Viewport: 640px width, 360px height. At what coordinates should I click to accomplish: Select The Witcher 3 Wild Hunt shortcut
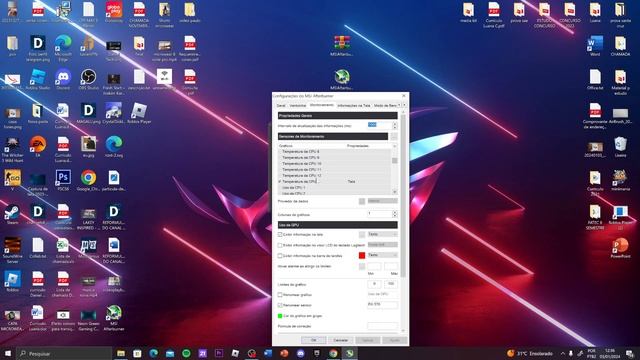12,150
